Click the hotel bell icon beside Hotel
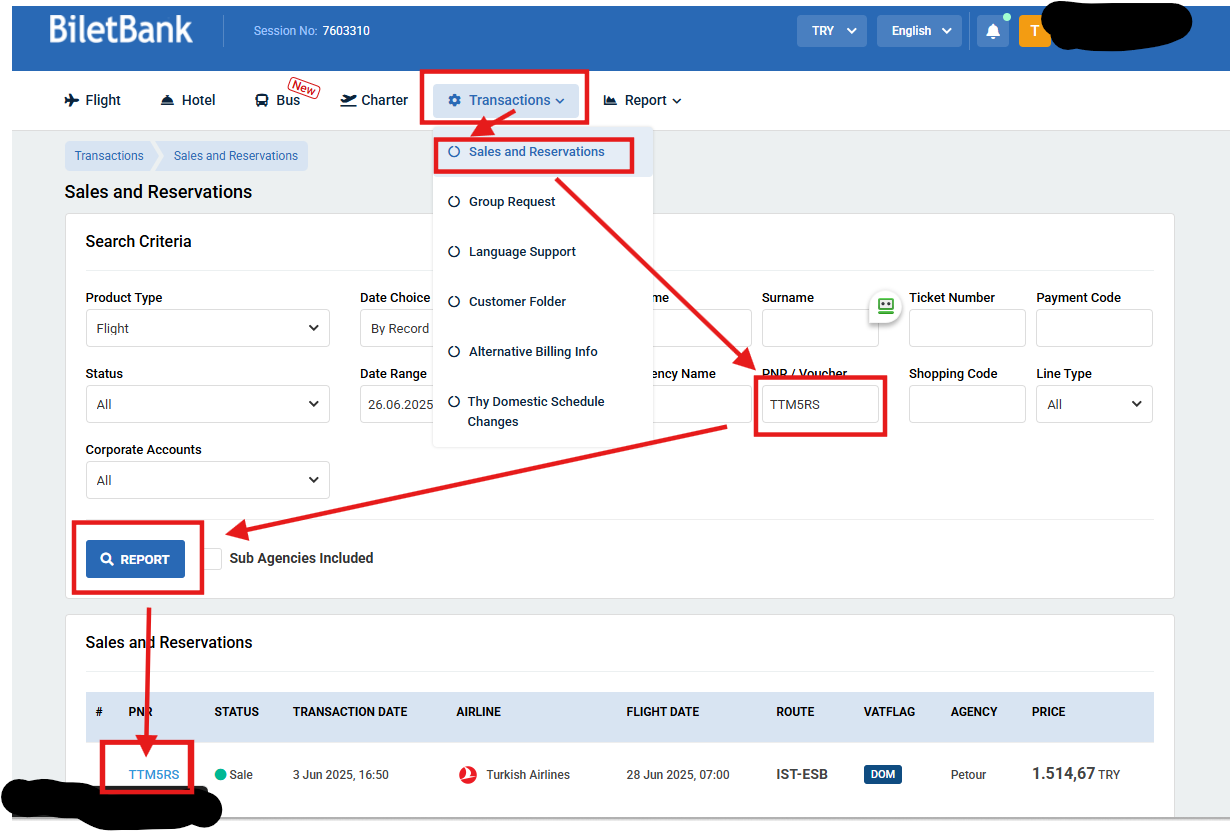The width and height of the screenshot is (1230, 832). [168, 100]
